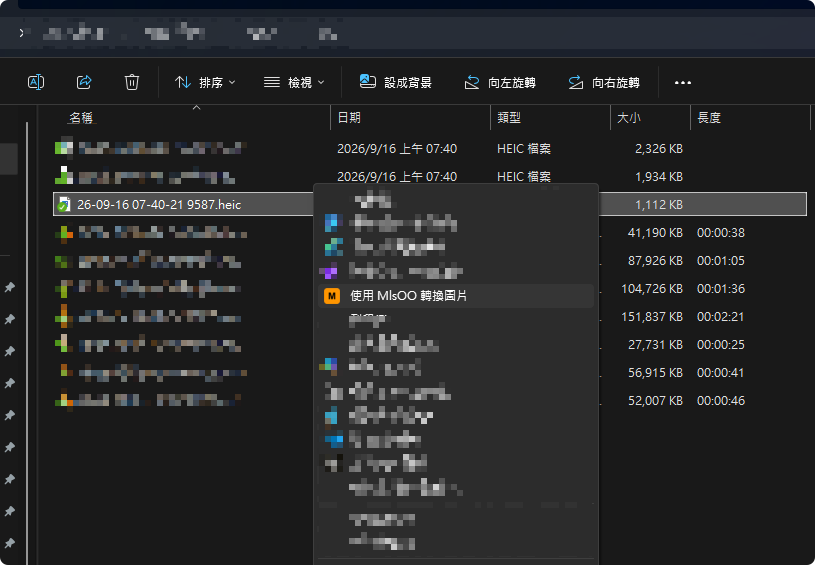815x565 pixels.
Task: Click the date in the 1,934 KB row
Action: click(x=397, y=177)
